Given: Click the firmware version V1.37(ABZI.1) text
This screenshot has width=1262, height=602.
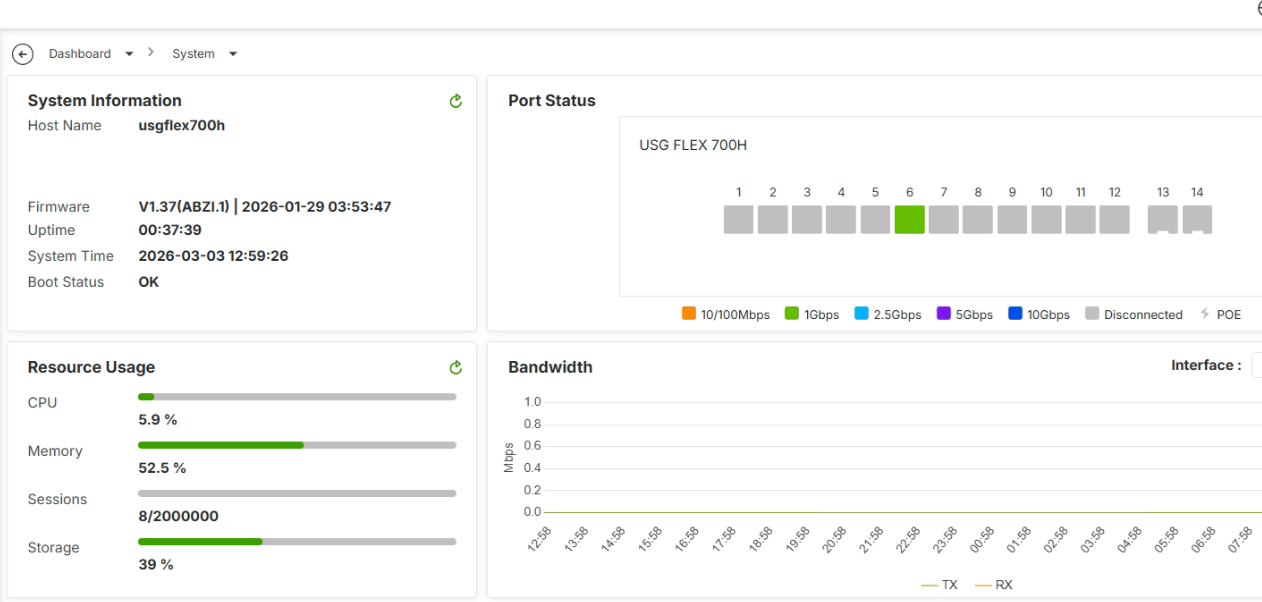Looking at the screenshot, I should coord(185,207).
